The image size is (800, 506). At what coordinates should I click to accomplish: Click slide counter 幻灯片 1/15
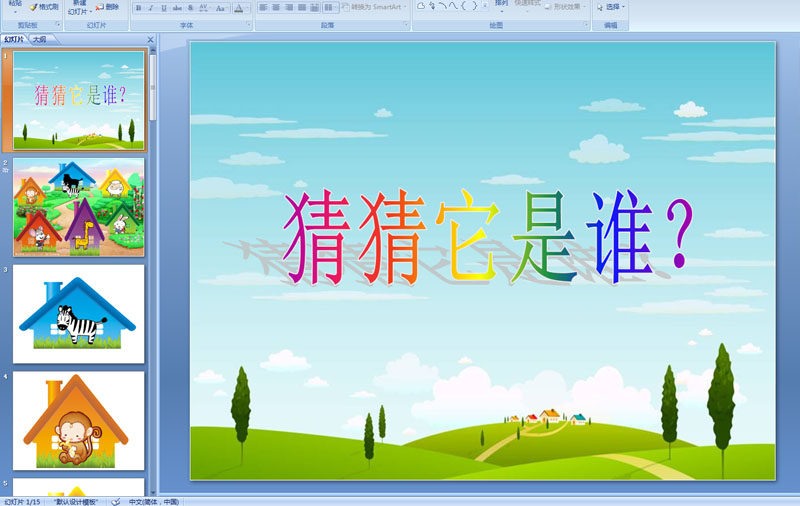(x=22, y=502)
